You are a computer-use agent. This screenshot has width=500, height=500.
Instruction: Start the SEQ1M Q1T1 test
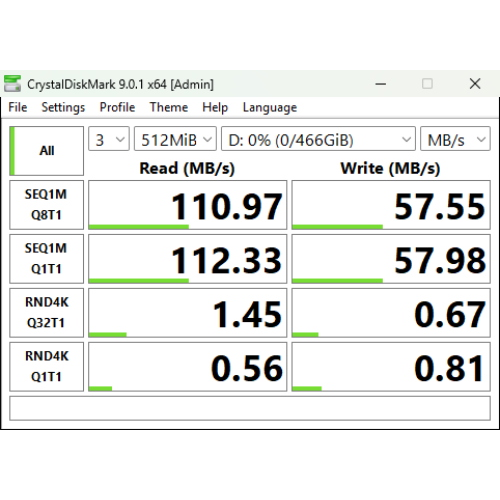click(46, 259)
